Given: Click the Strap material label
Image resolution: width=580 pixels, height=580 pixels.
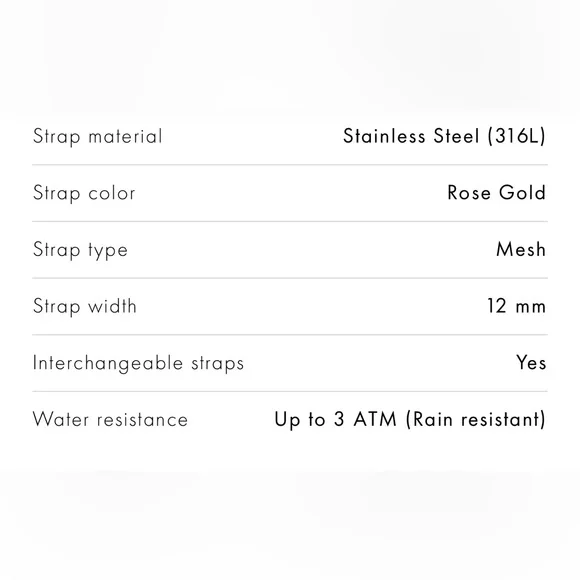Looking at the screenshot, I should (x=98, y=136).
